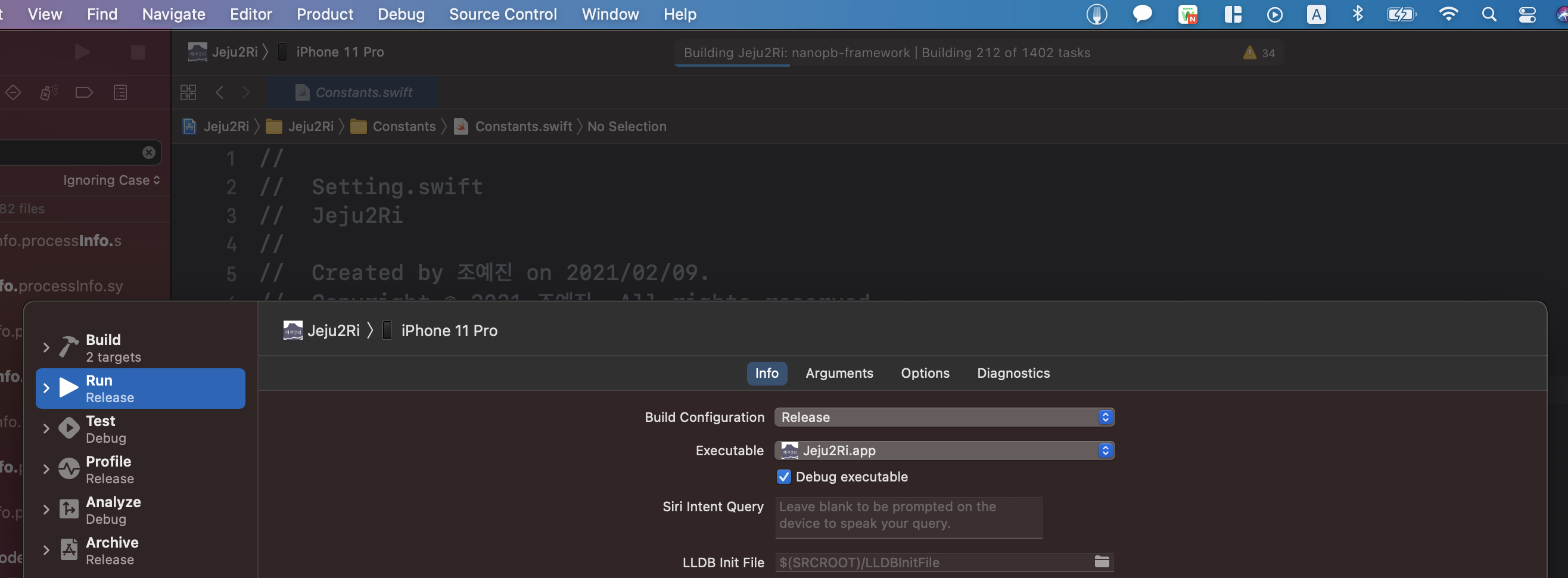Expand the Archive action disclosure arrow
1568x578 pixels.
[x=46, y=550]
